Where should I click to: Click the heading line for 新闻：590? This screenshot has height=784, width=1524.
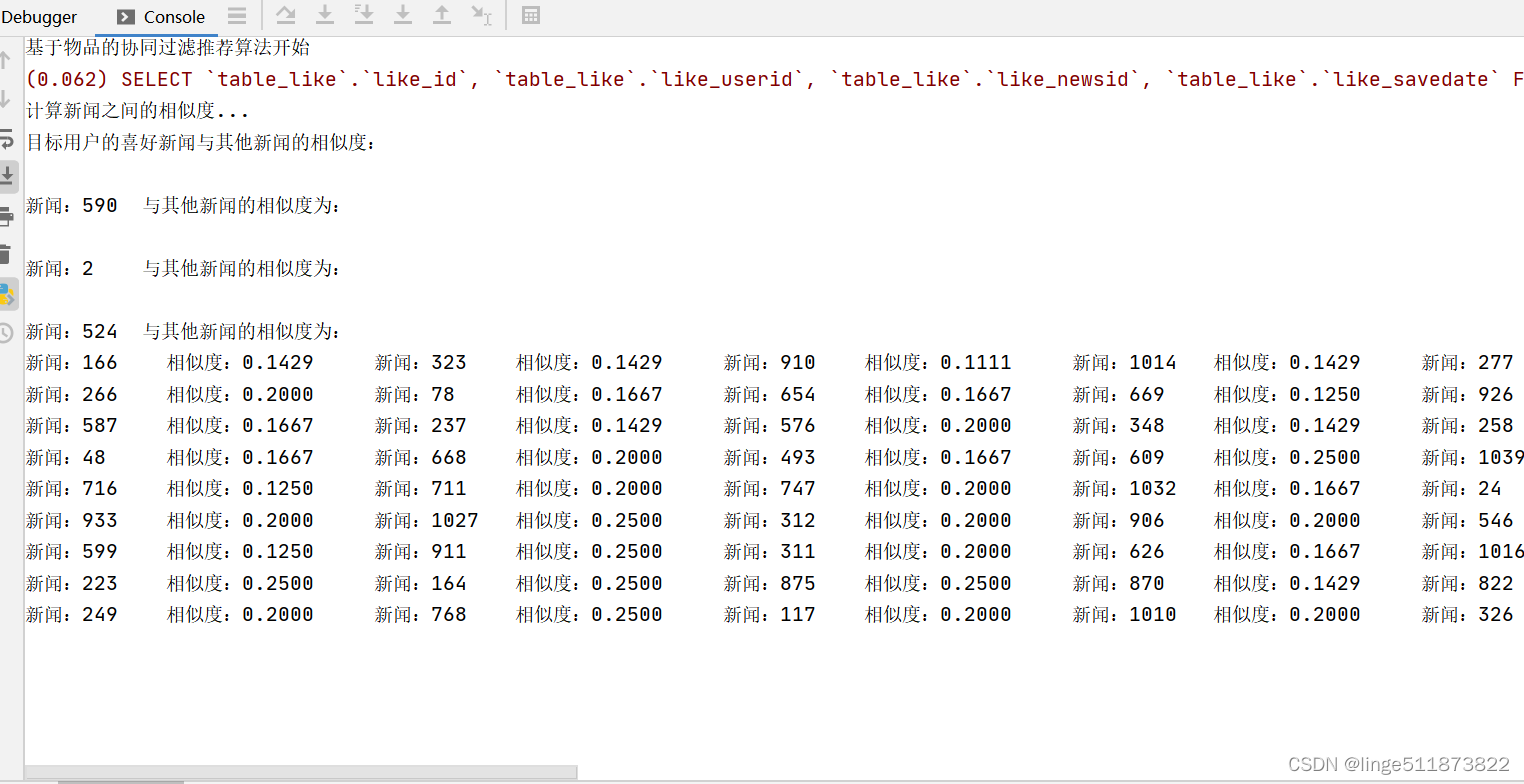tap(184, 205)
